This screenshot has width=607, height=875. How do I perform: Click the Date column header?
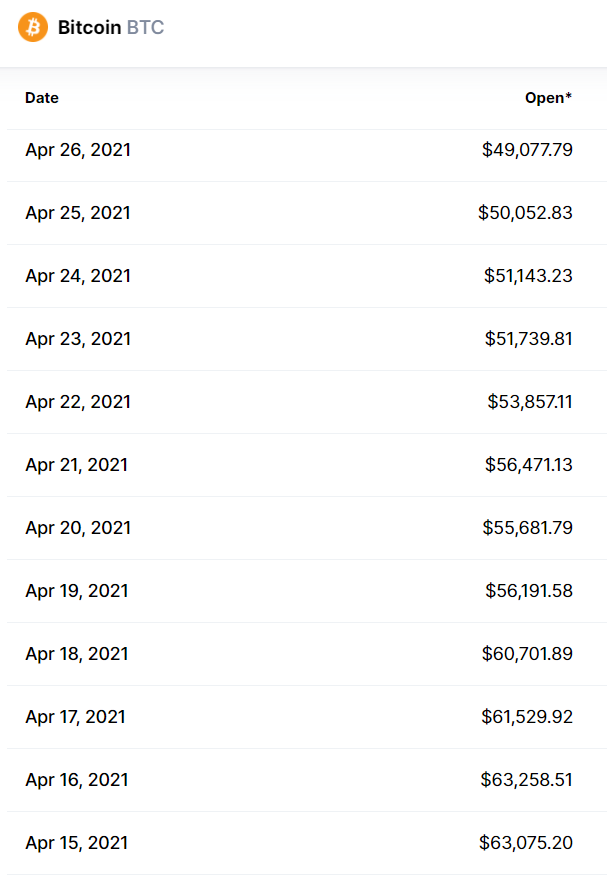pos(42,98)
